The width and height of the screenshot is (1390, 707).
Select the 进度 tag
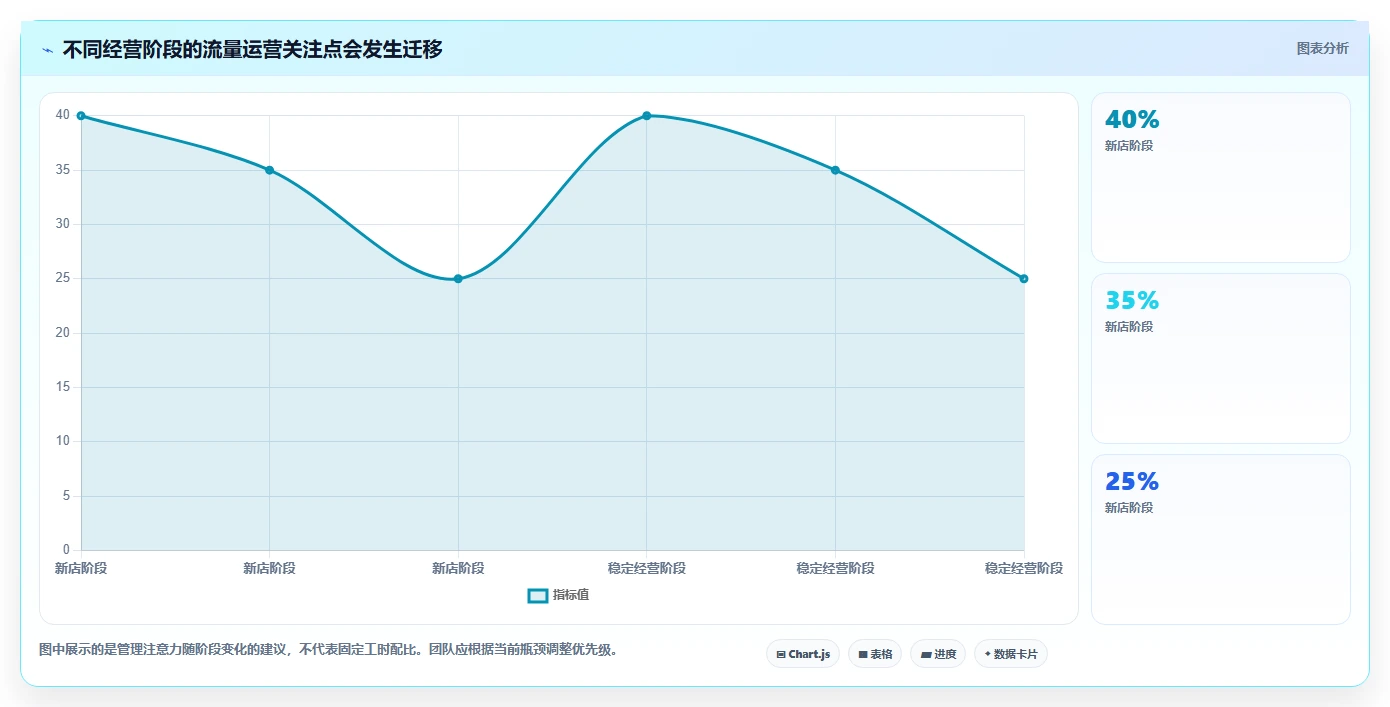pos(938,654)
